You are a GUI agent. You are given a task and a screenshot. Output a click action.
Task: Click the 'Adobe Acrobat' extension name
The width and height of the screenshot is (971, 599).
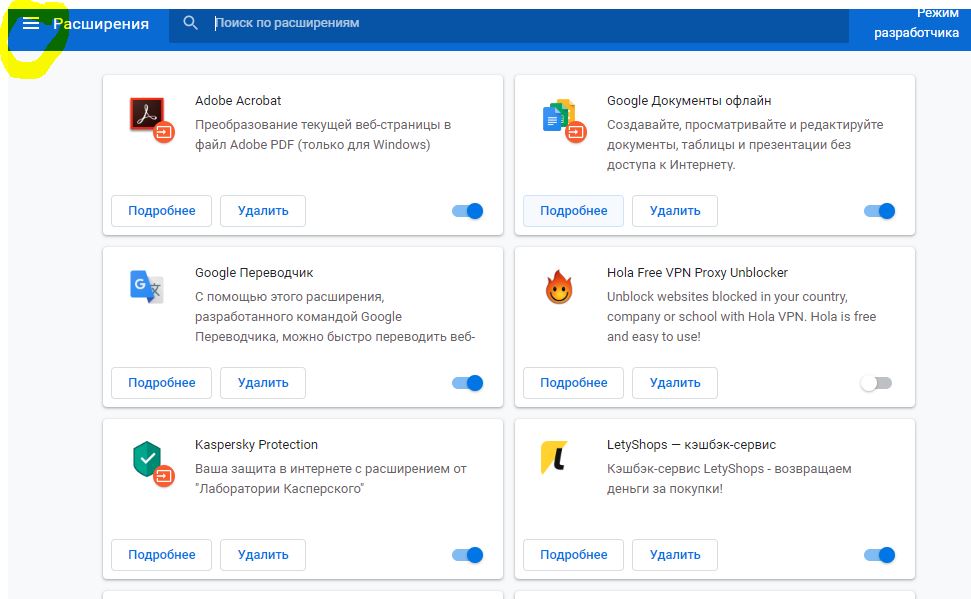point(238,100)
